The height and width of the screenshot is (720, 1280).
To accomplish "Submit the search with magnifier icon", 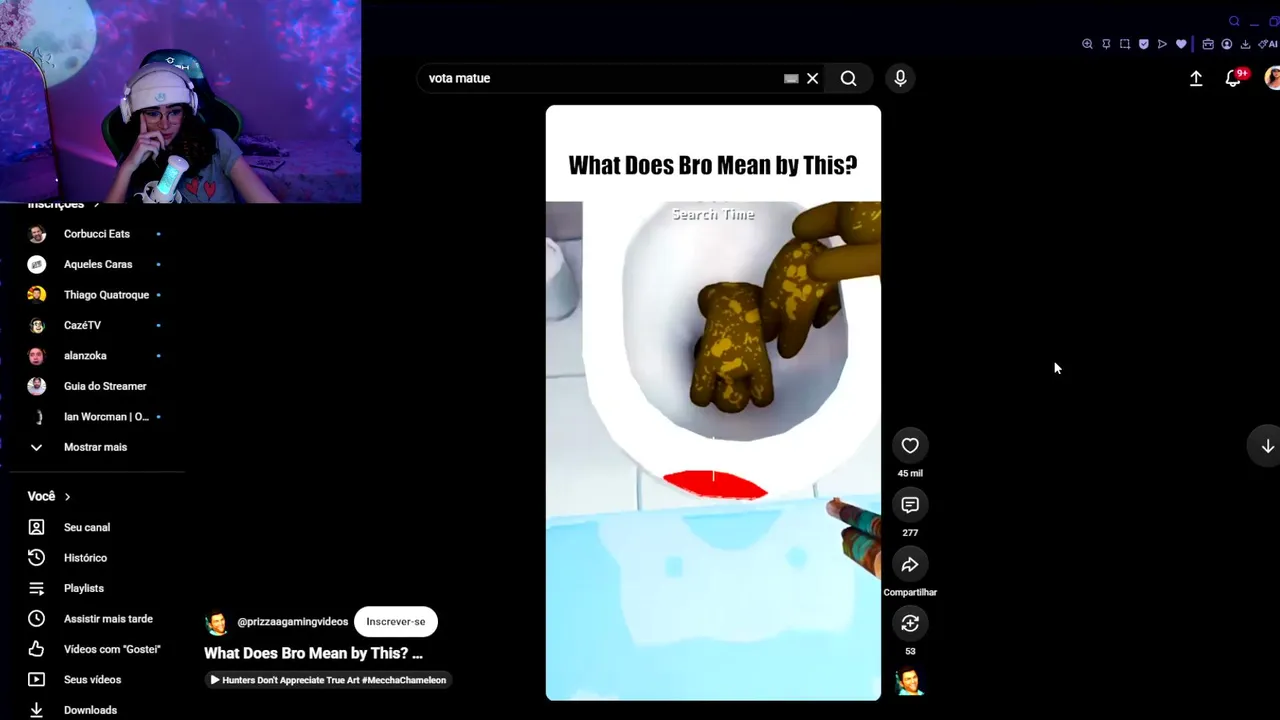I will 849,78.
